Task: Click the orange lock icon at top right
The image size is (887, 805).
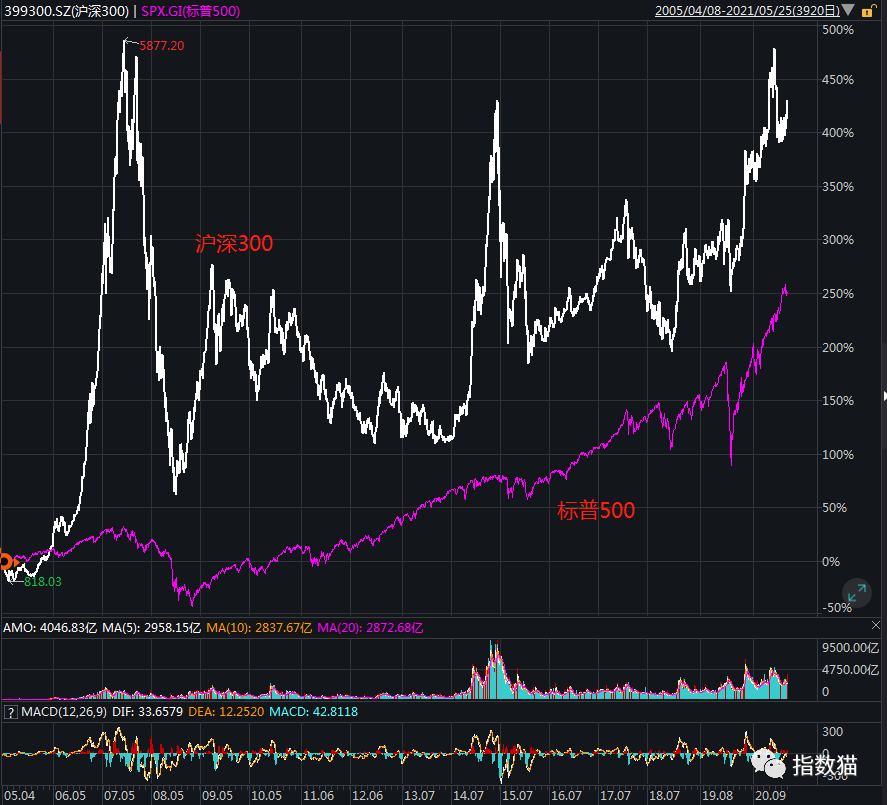Action: tap(867, 11)
